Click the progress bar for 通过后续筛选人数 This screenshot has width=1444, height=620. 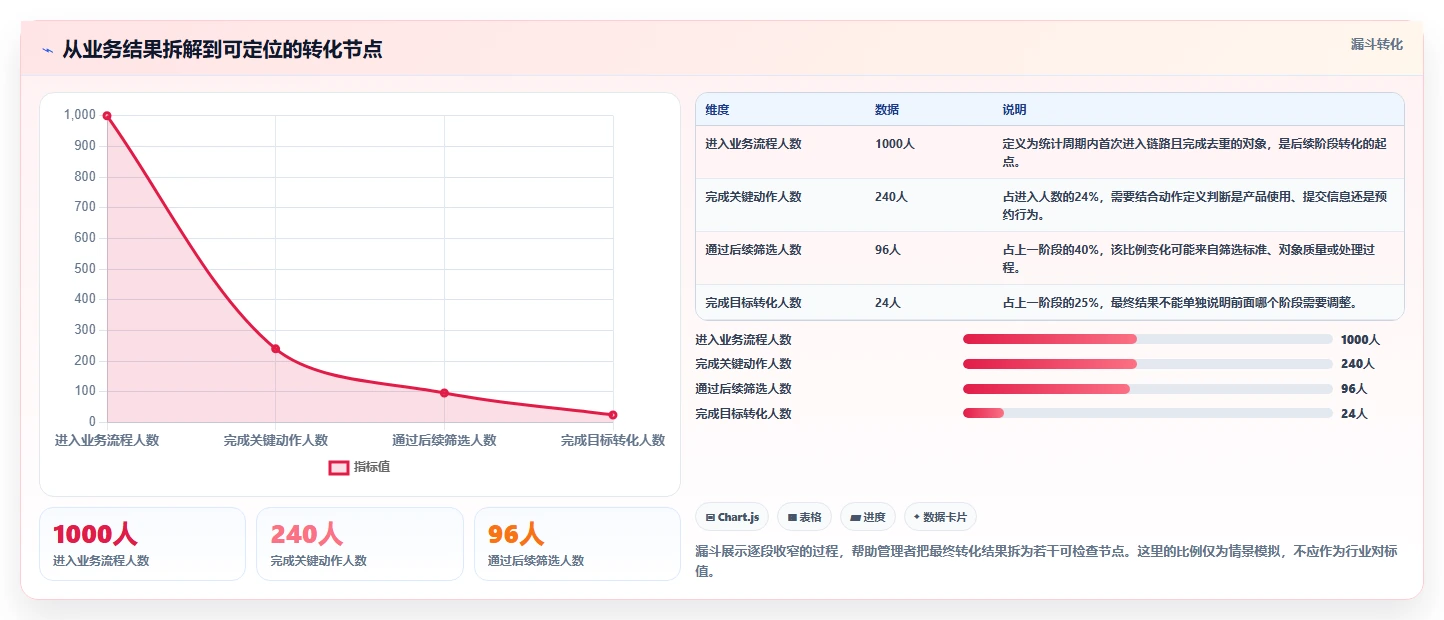tap(1147, 389)
